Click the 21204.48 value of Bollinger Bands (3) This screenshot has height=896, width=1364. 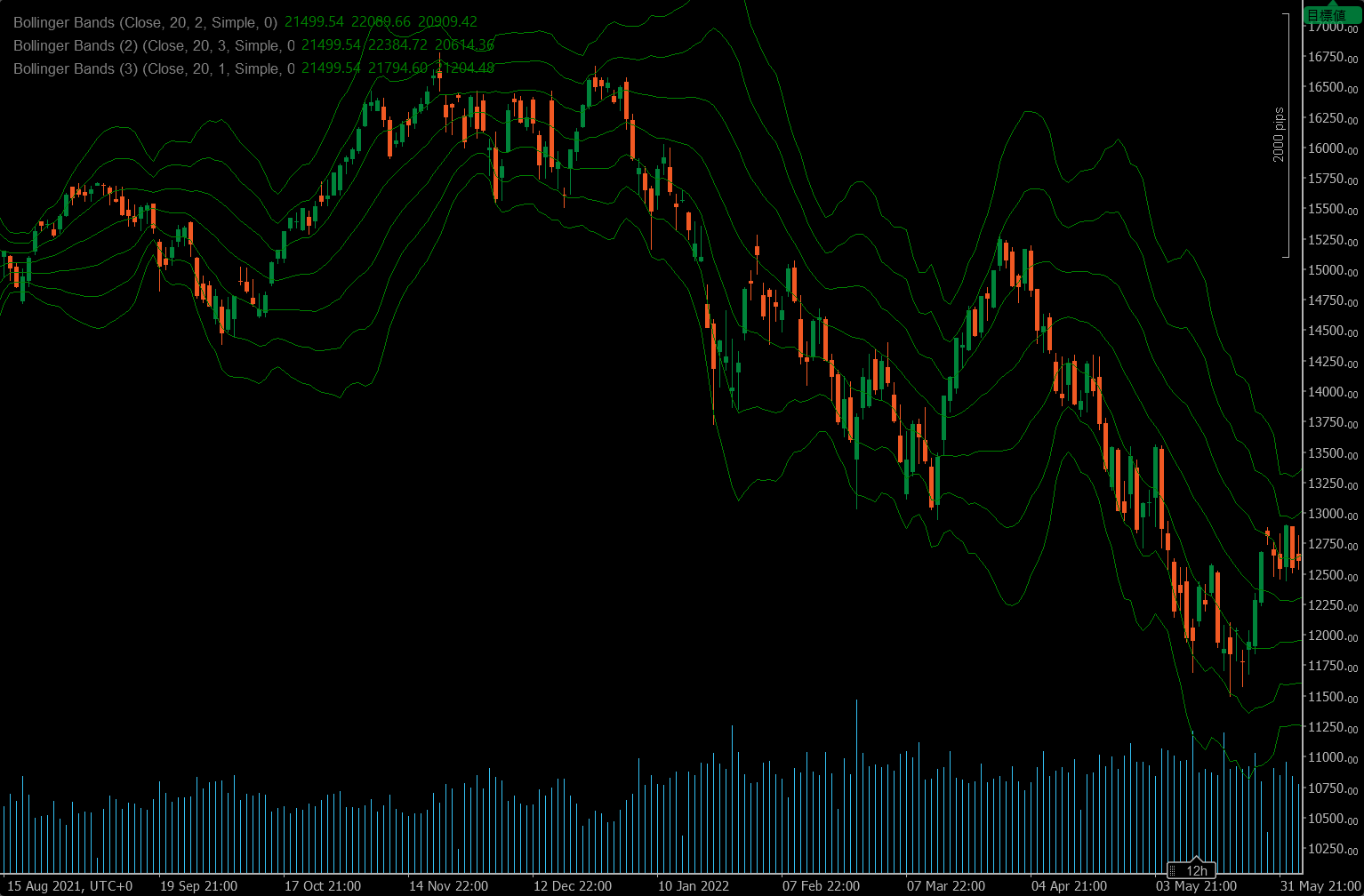tap(464, 68)
